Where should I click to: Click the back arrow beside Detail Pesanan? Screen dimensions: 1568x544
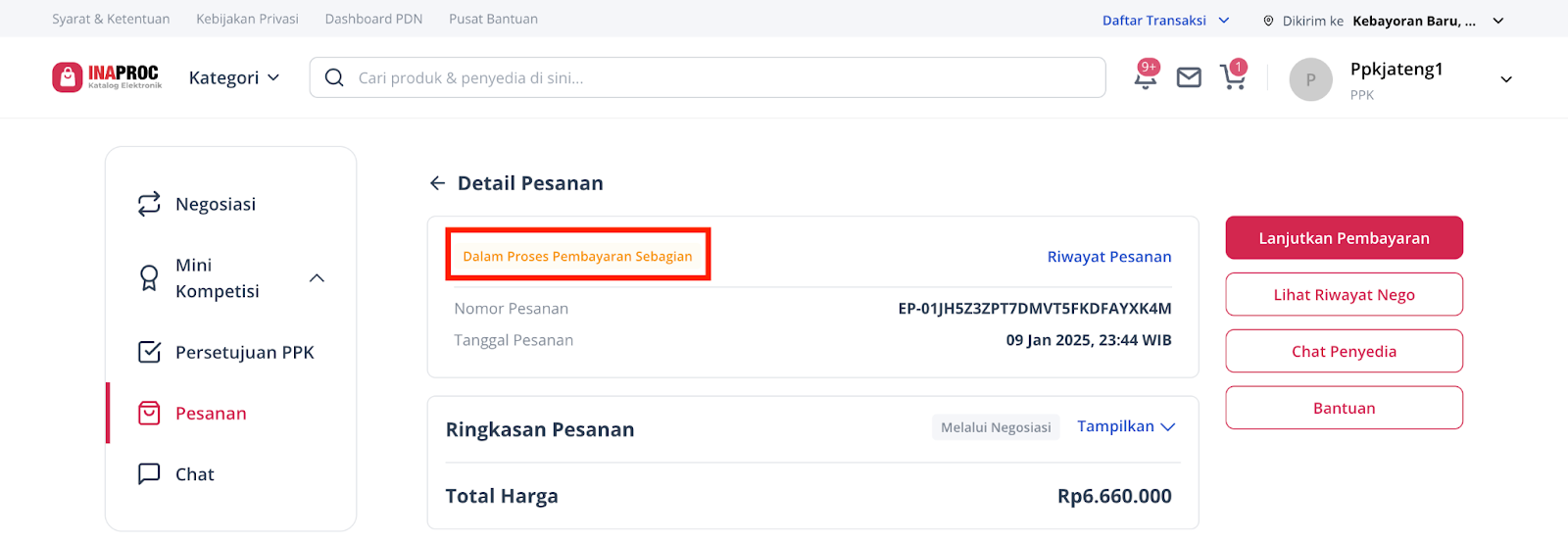click(437, 183)
